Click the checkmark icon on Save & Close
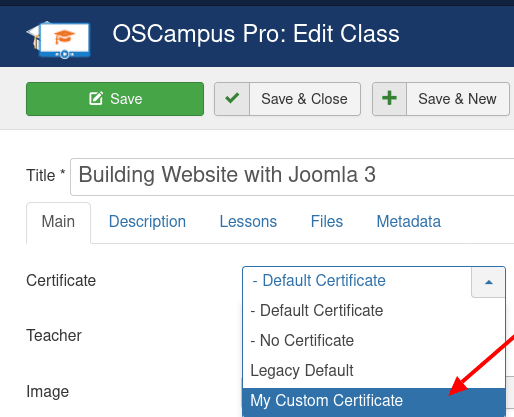Viewport: 514px width, 417px height. [232, 99]
